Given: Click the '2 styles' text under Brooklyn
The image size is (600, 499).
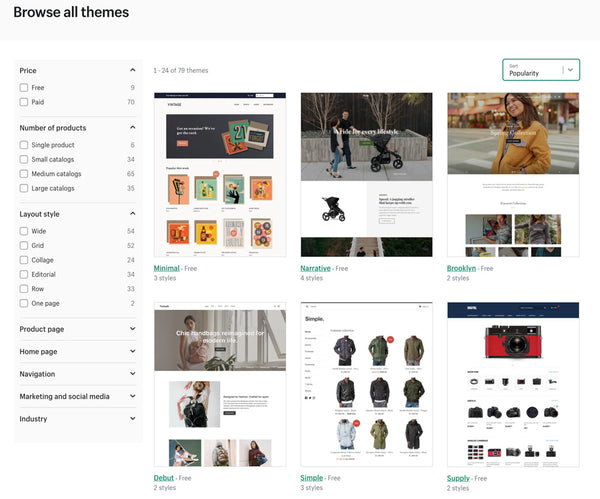Looking at the screenshot, I should [458, 278].
